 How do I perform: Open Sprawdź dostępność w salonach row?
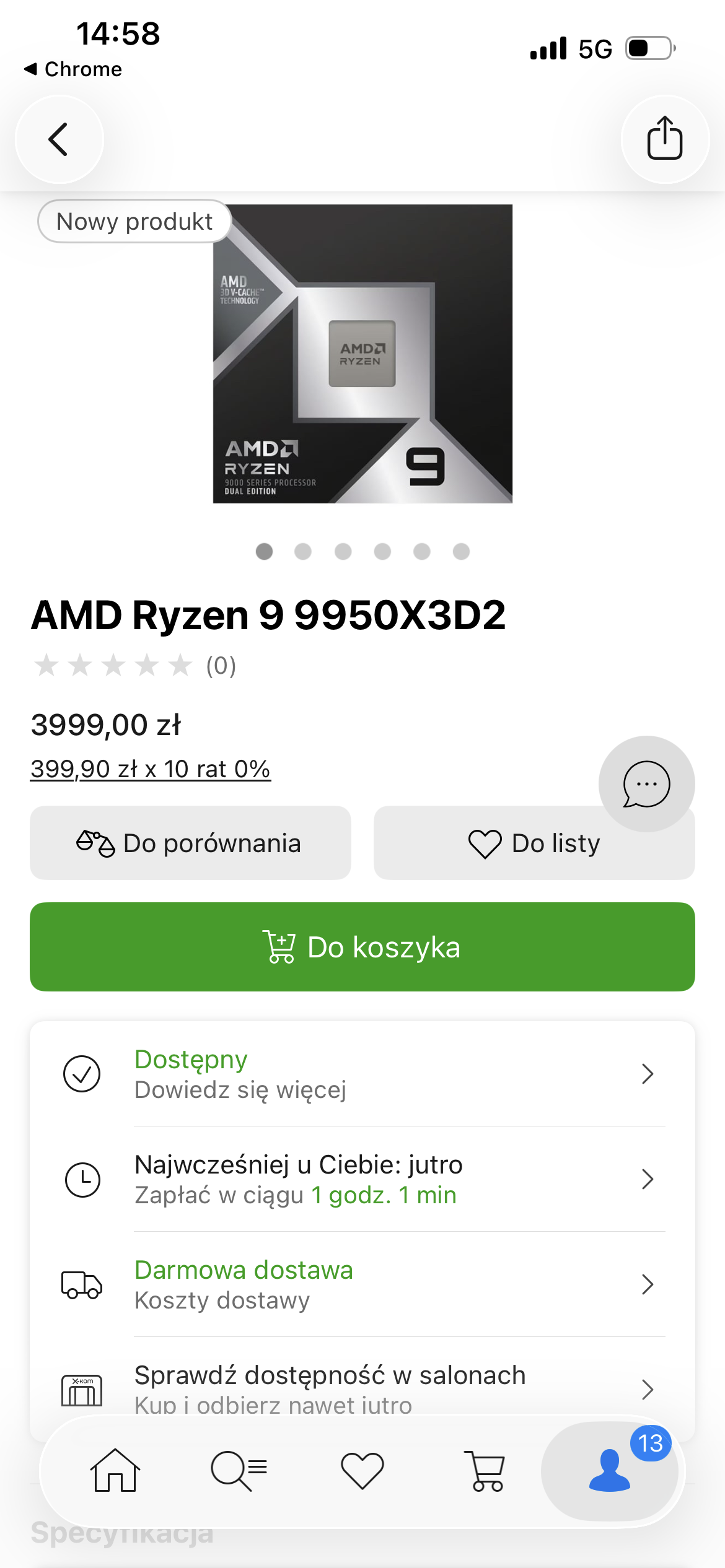[362, 1388]
